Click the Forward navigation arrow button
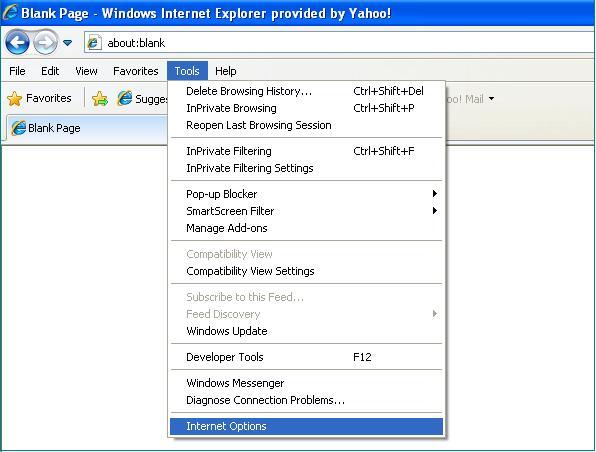 point(45,42)
